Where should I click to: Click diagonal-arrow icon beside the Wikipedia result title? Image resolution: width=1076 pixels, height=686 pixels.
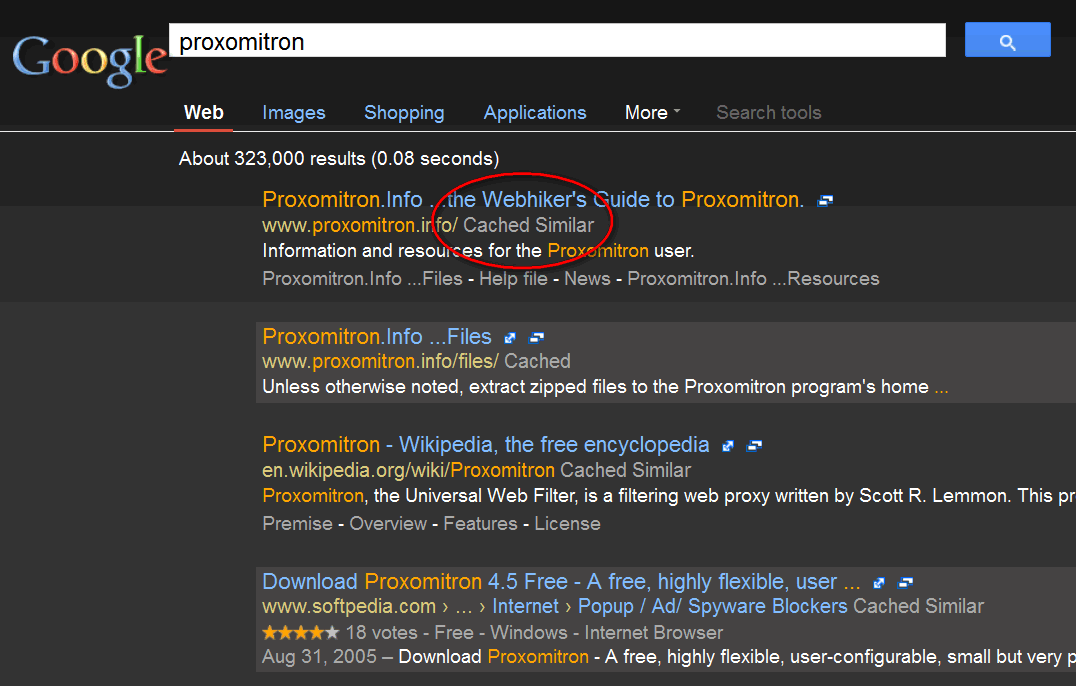[728, 446]
